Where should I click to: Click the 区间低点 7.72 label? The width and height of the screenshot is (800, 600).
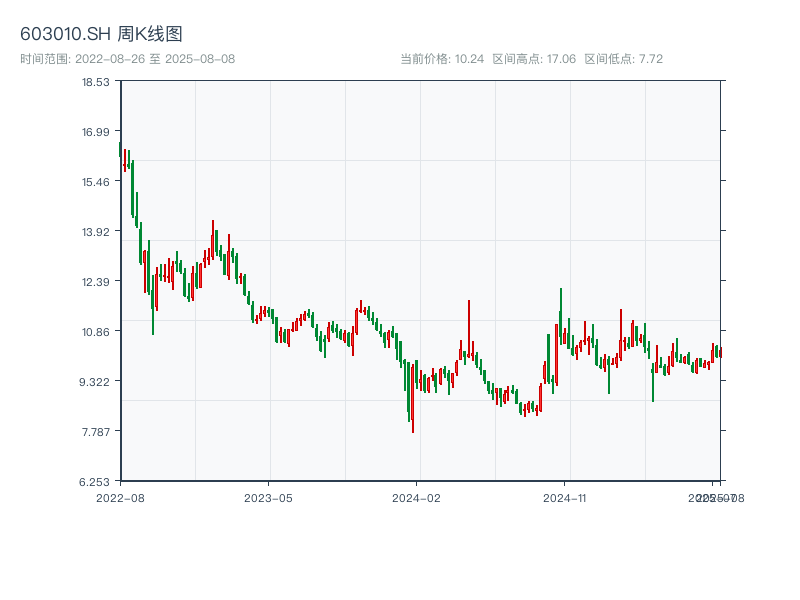(x=623, y=59)
